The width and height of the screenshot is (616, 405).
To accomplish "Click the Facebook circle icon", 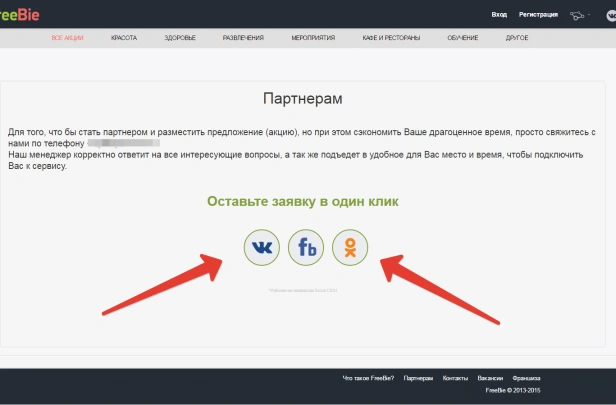I will coord(306,247).
